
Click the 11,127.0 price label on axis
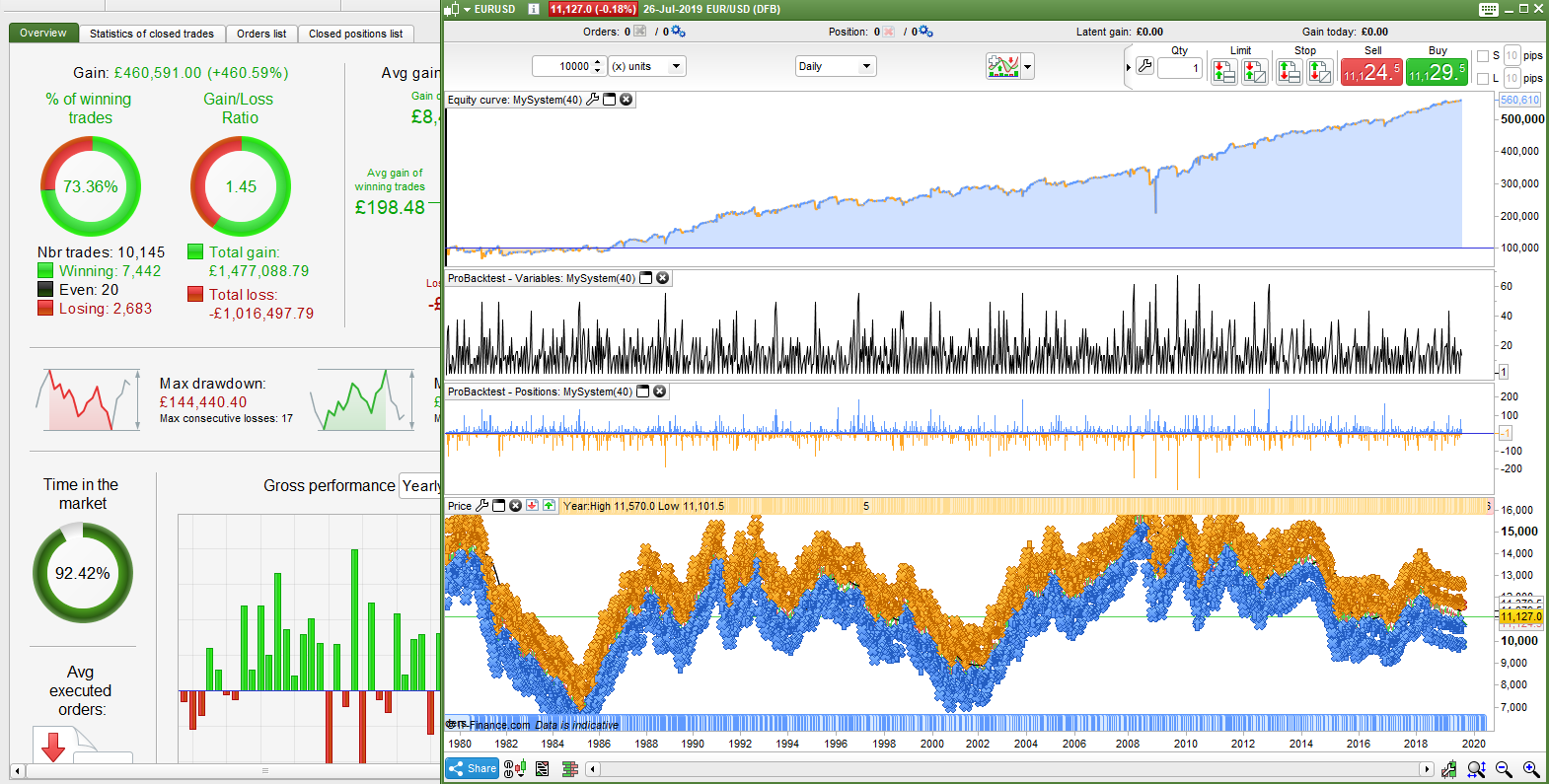(x=1520, y=616)
